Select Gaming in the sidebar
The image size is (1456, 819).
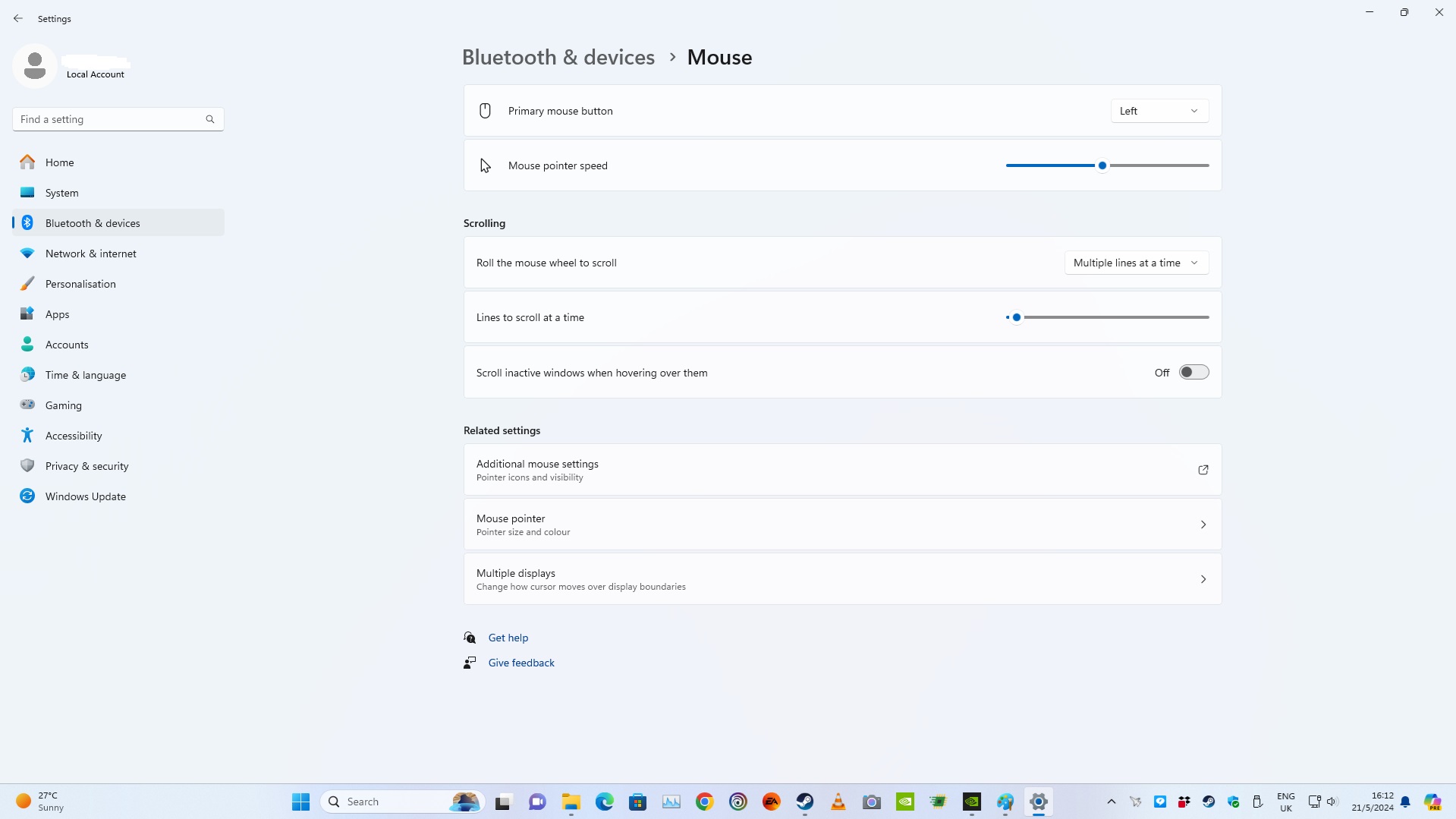click(118, 405)
